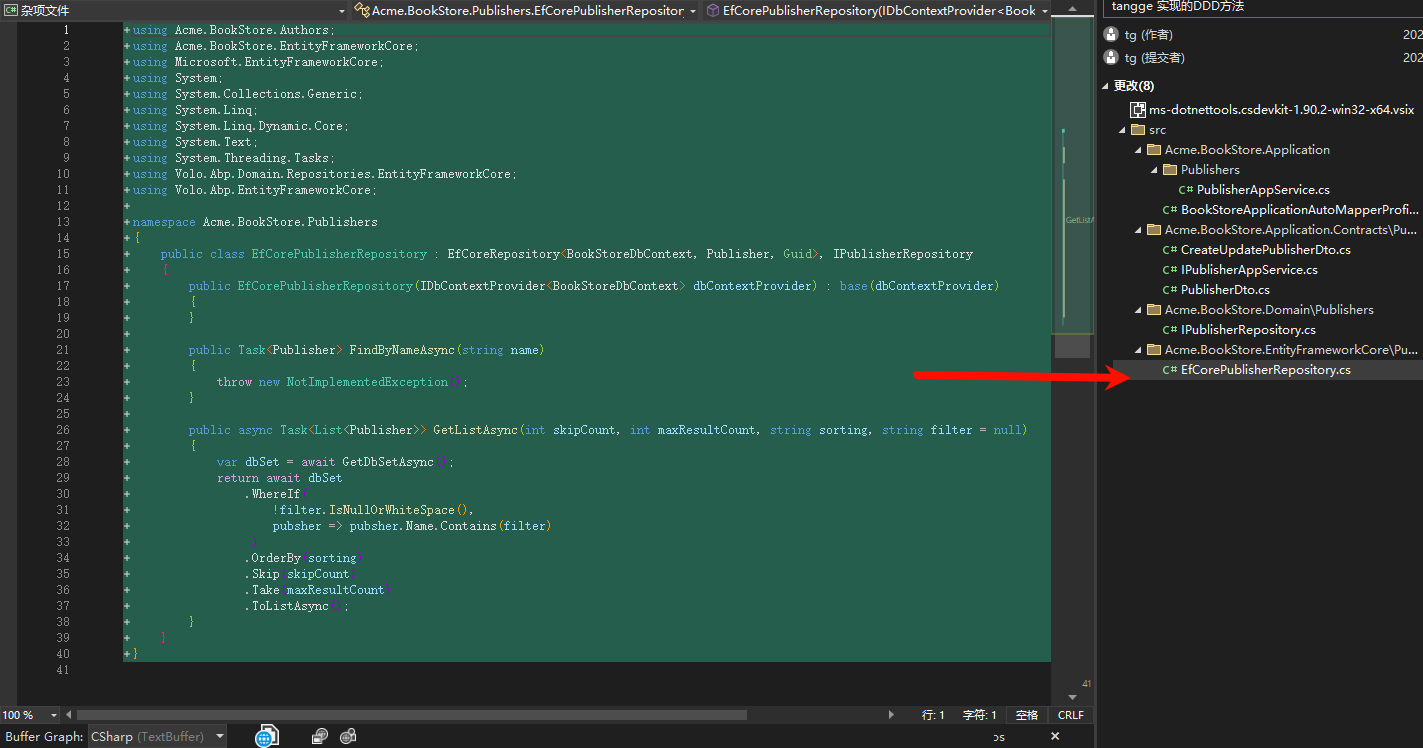Collapse the Acme.BookStore.Domain\Publishers folder arrow
Screen dimensions: 1423x748
click(1138, 310)
